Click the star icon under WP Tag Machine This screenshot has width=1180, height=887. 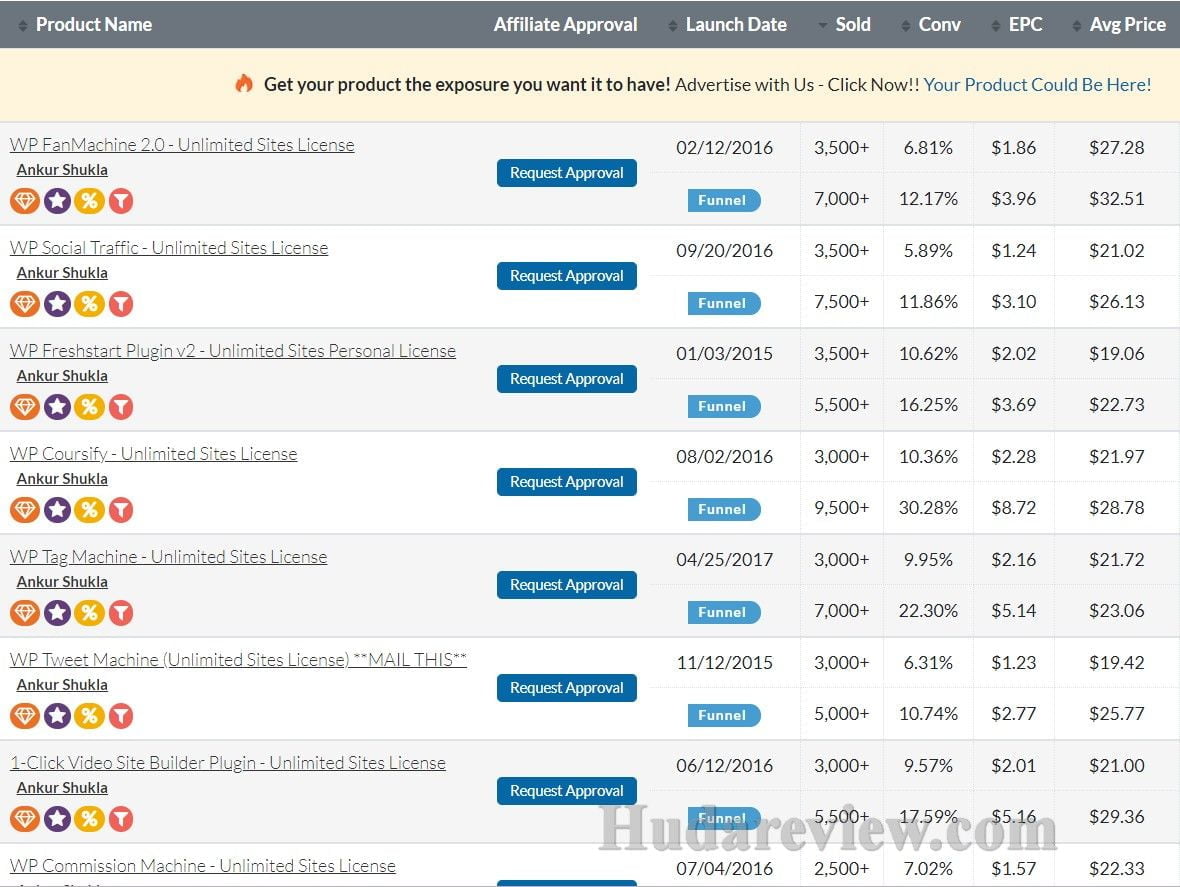57,613
